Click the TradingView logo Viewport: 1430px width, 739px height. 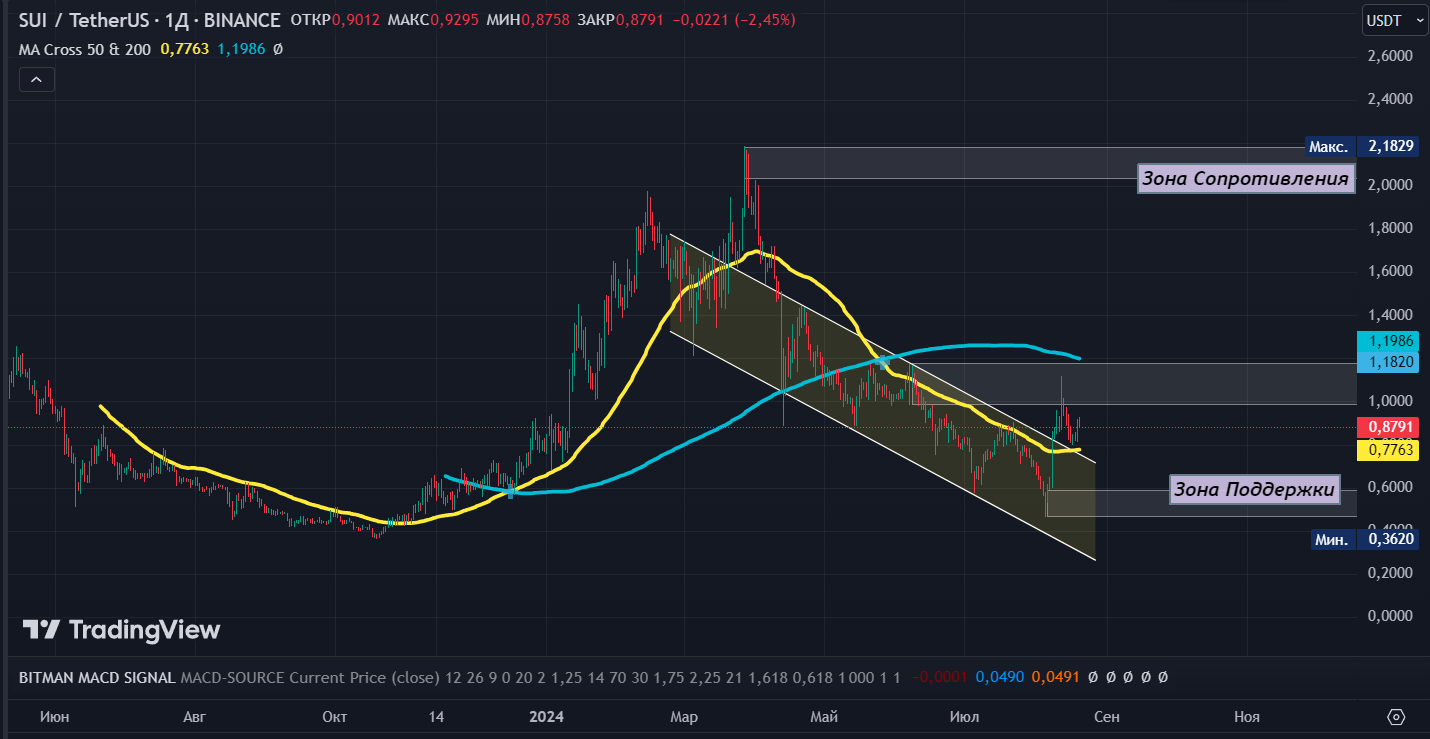[121, 630]
